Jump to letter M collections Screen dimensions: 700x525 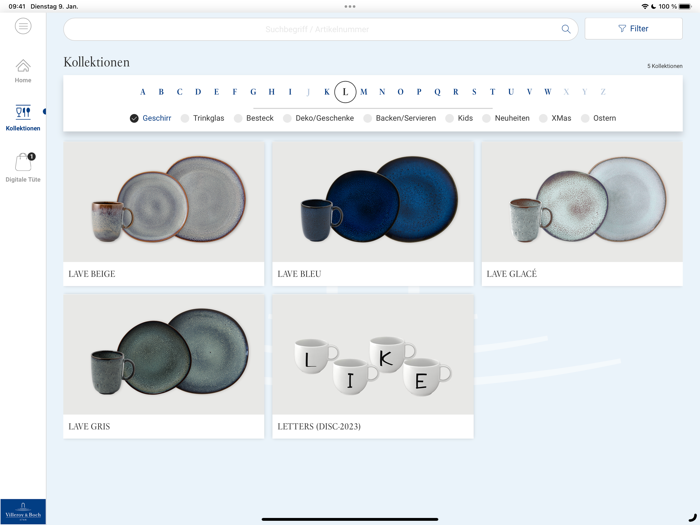click(x=364, y=92)
